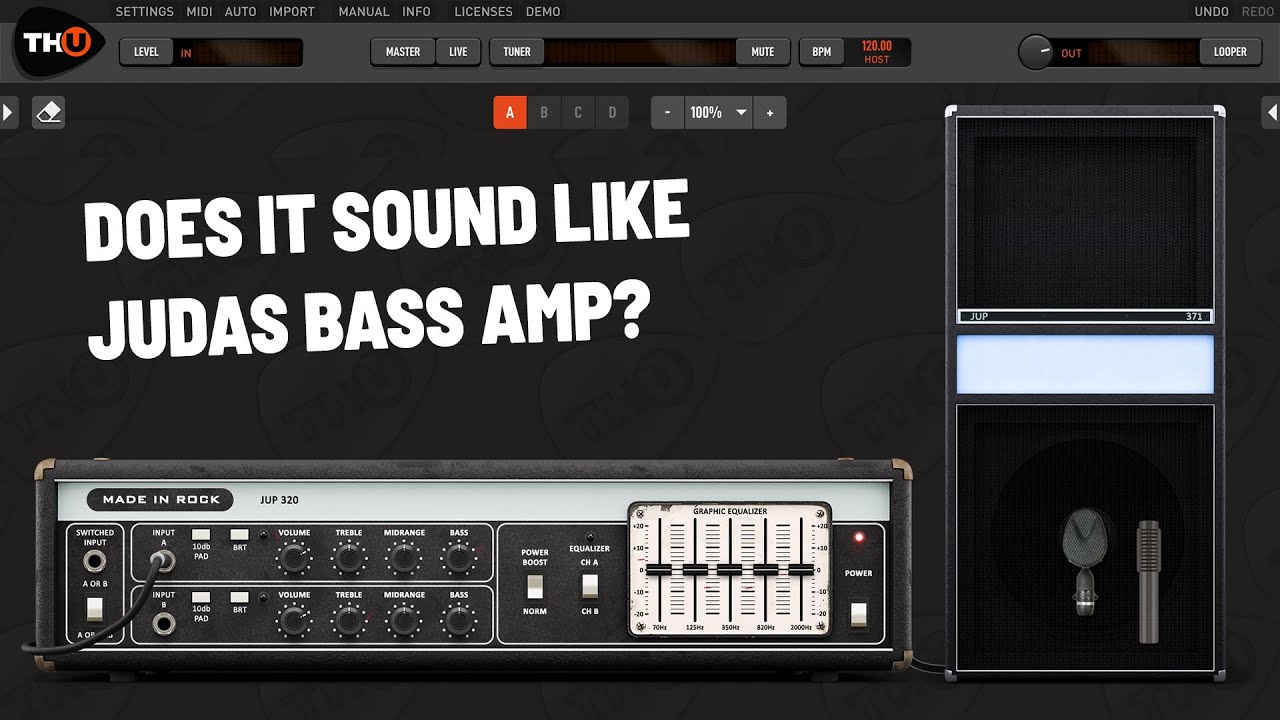Click the INPUT B jack
The image size is (1280, 720).
164,624
